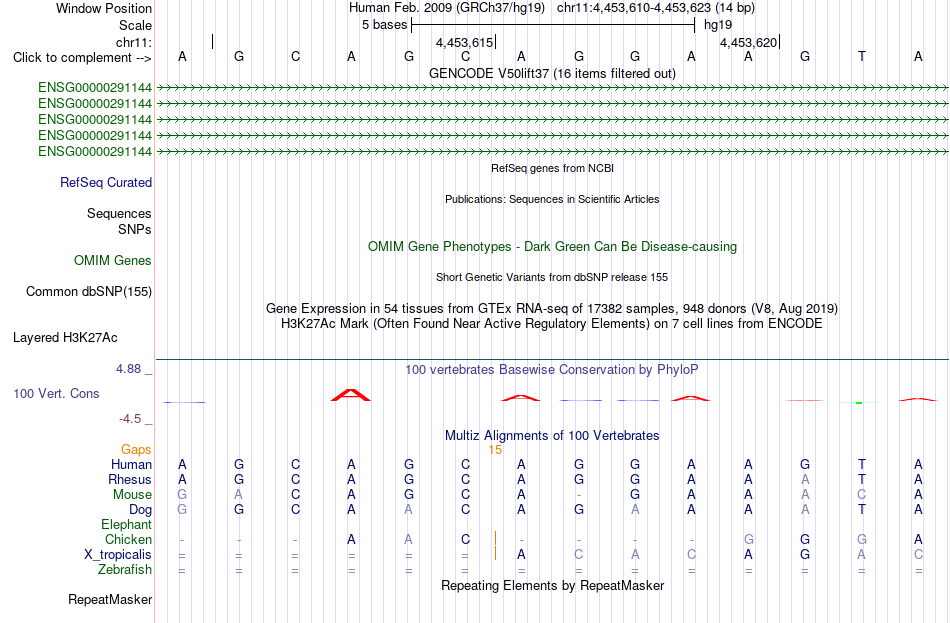Click the 'Click to complement -->' label
The width and height of the screenshot is (950, 623).
pos(82,58)
